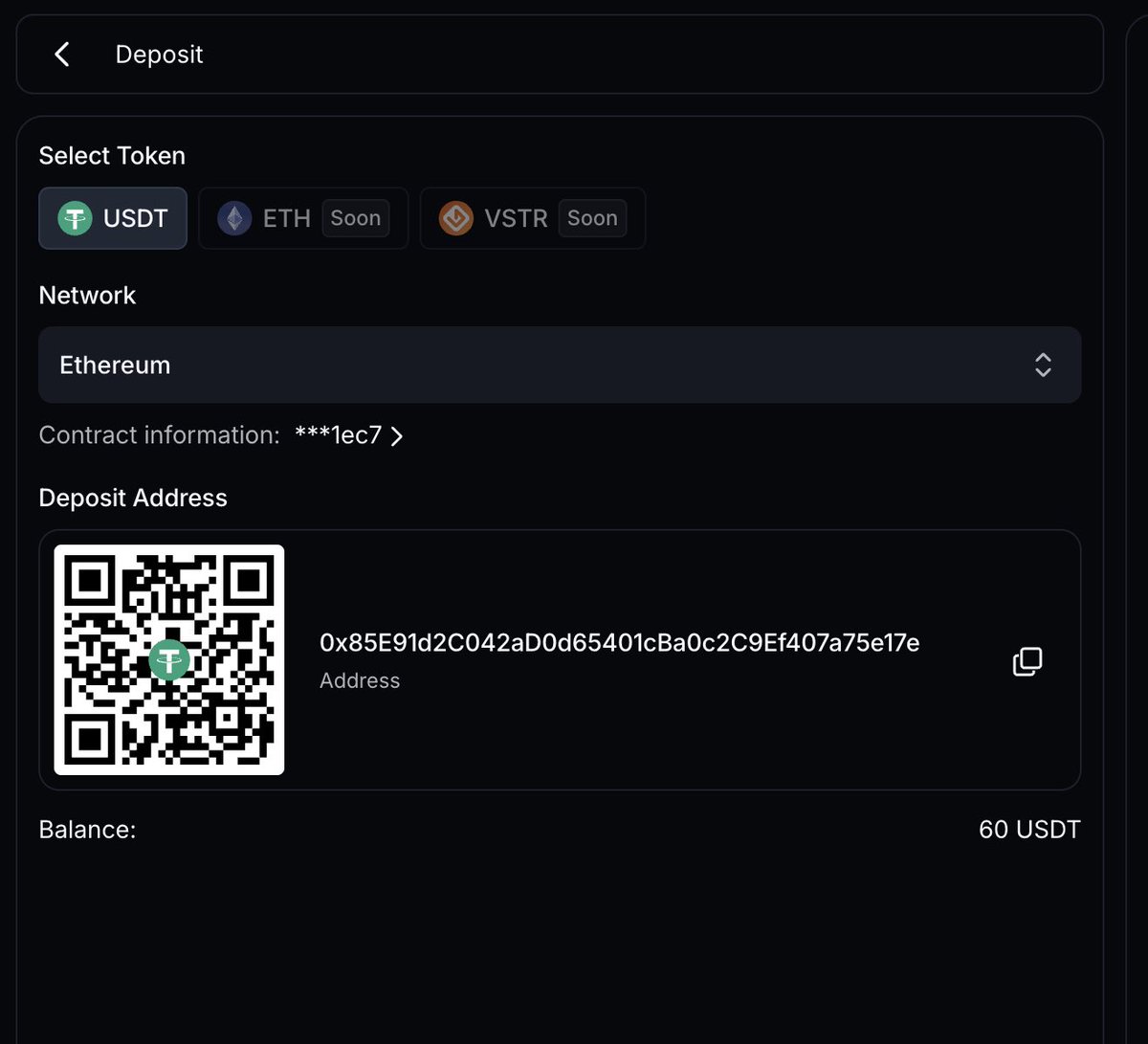Copy the deposit address with copy icon
The width and height of the screenshot is (1148, 1044).
pyautogui.click(x=1027, y=661)
